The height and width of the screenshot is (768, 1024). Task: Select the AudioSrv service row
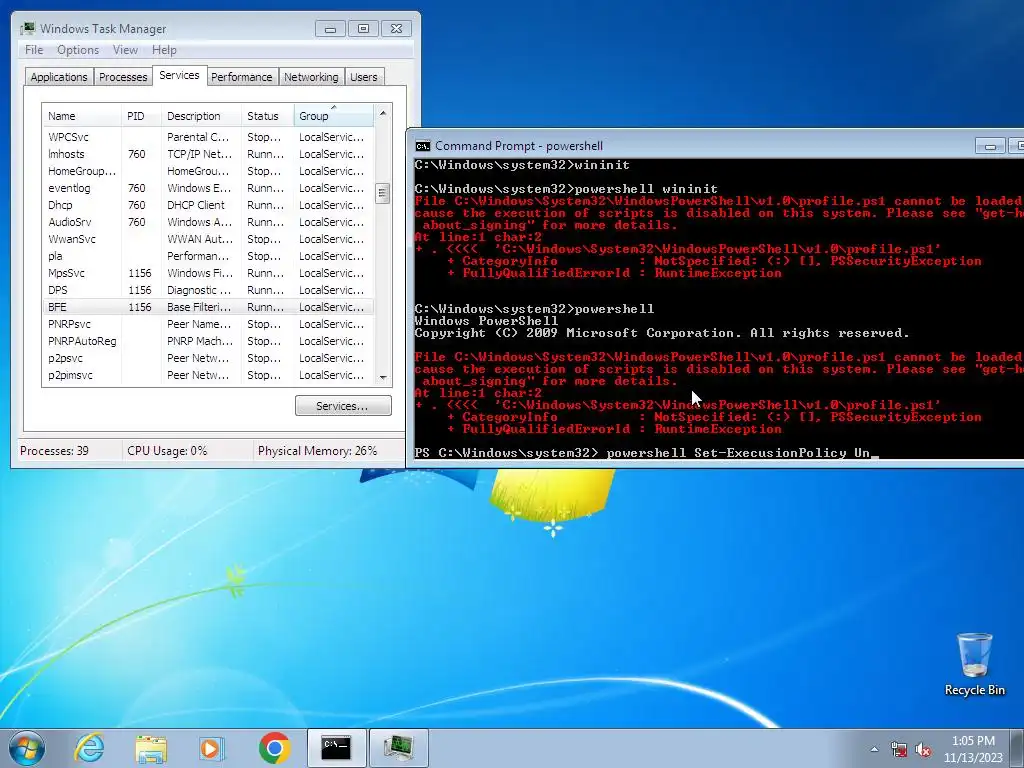click(208, 222)
